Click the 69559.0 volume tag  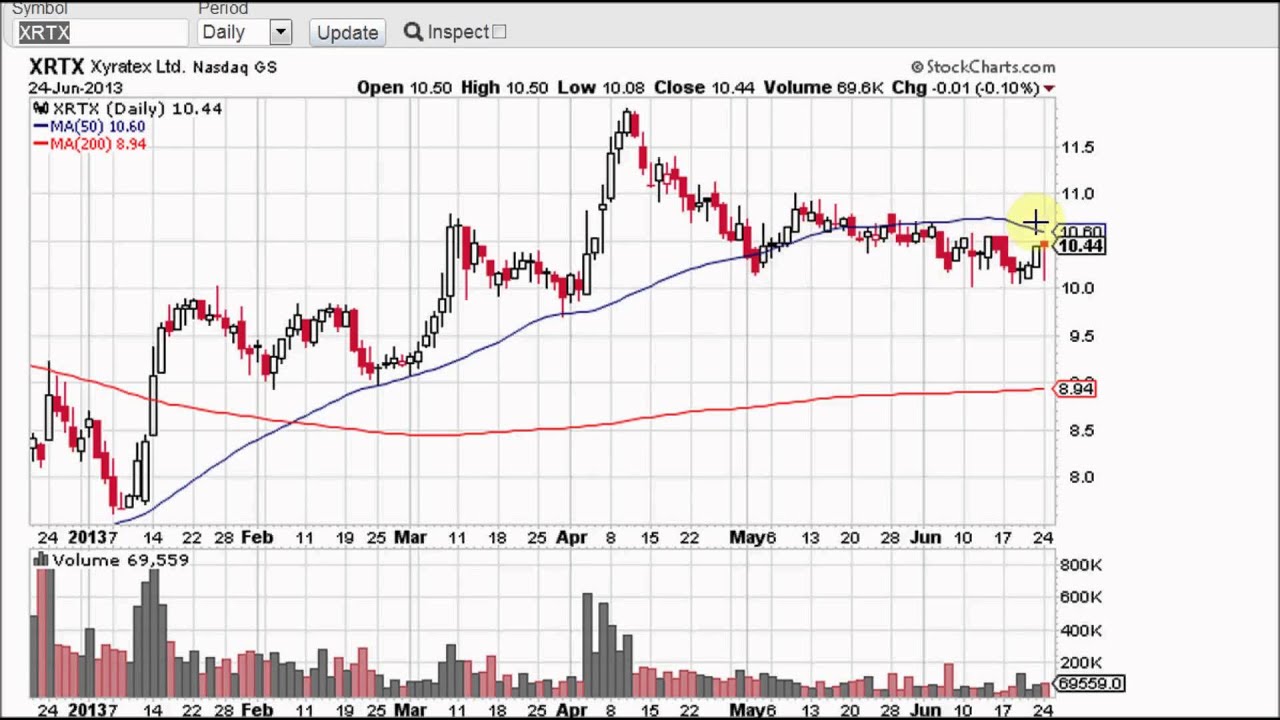coord(1090,684)
